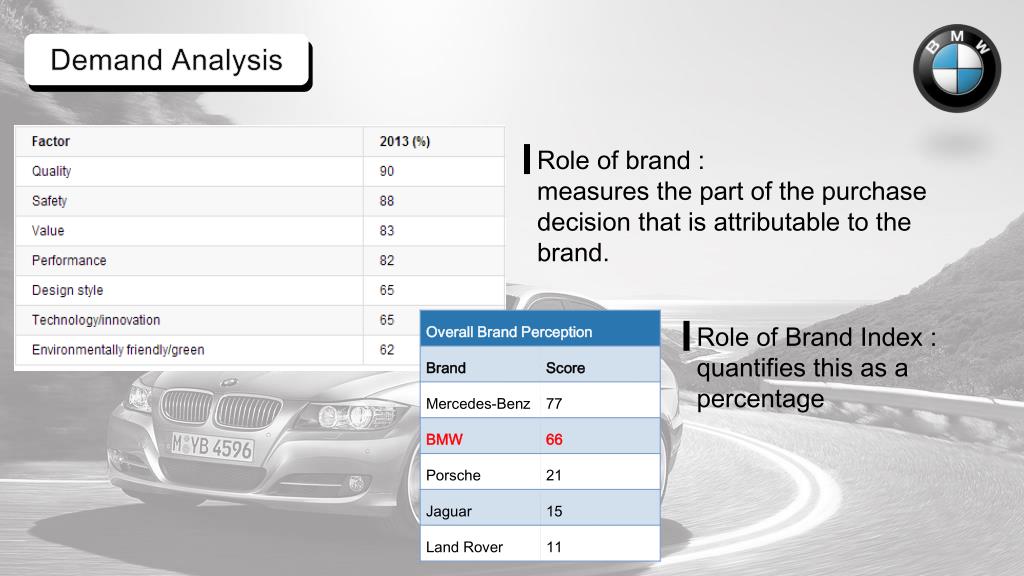
Task: Select the Design style value 65
Action: click(387, 290)
